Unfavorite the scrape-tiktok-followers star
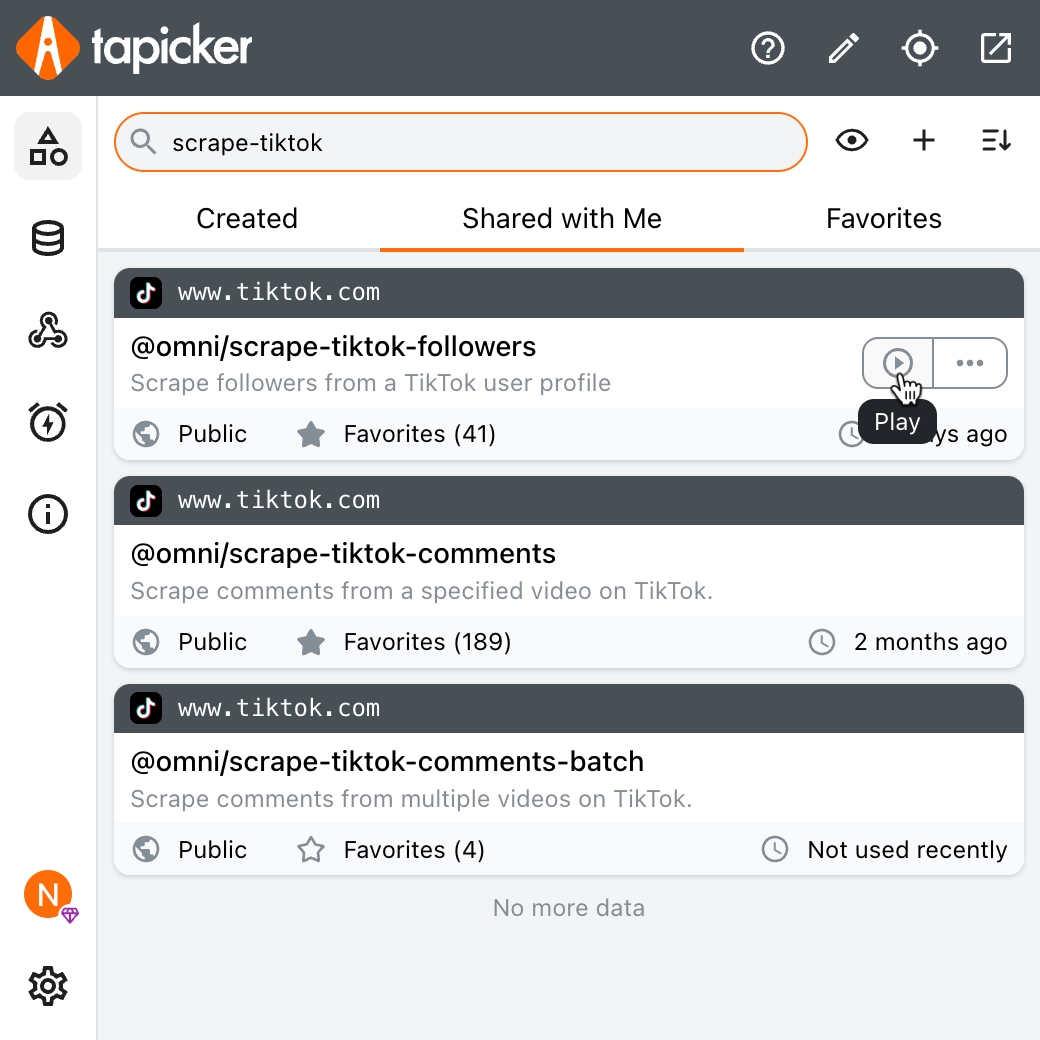The height and width of the screenshot is (1040, 1040). click(x=311, y=434)
